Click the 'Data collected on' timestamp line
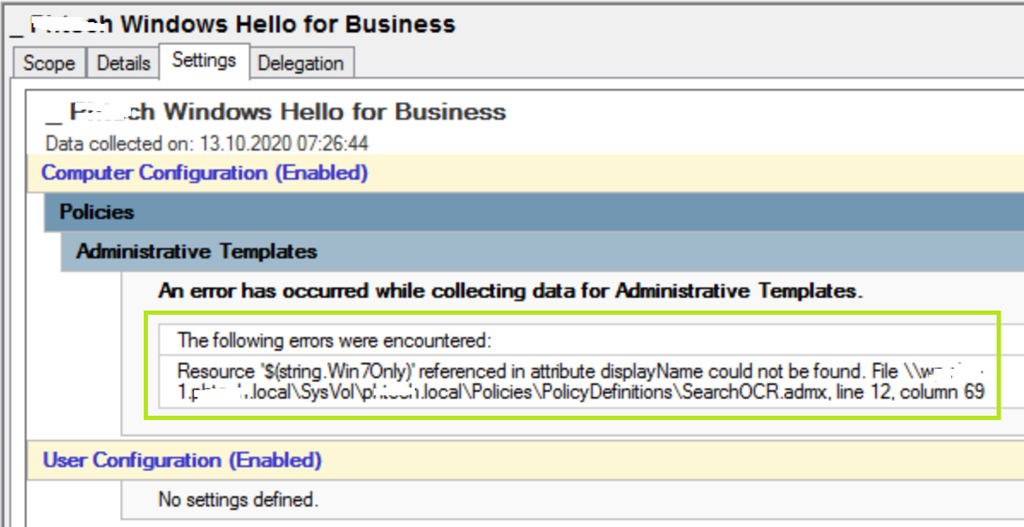Screen dimensions: 1024x527 click(x=207, y=144)
